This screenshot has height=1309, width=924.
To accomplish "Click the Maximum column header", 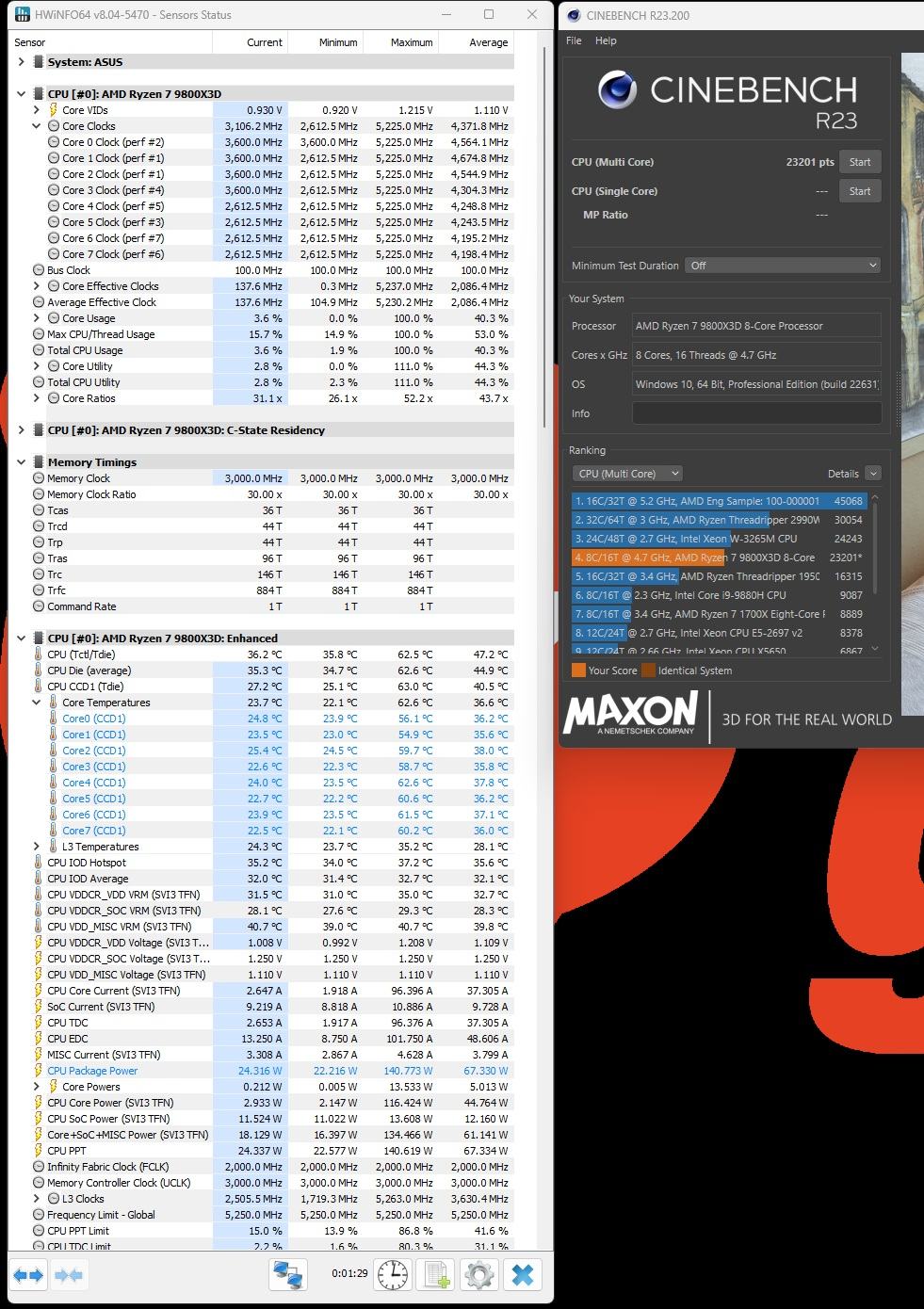I will 401,42.
